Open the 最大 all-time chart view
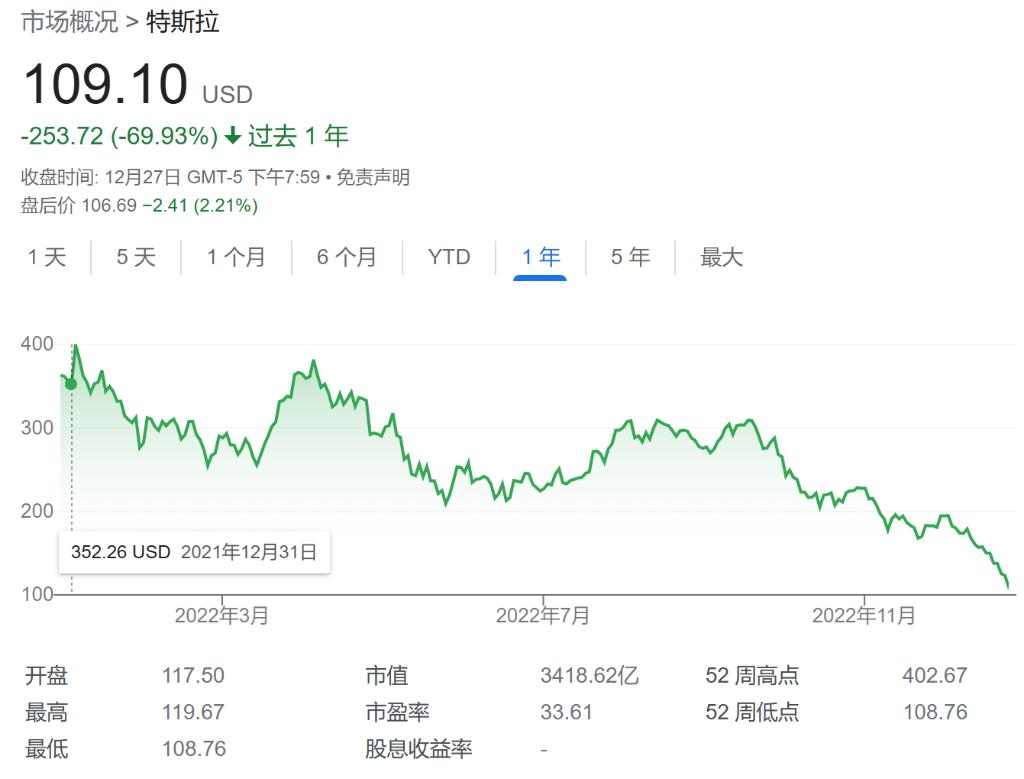The width and height of the screenshot is (1024, 779). coord(720,257)
